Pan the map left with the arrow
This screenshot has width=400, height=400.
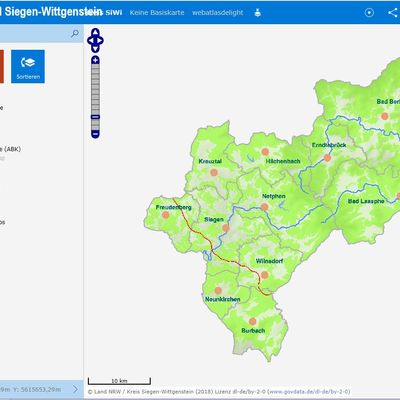tap(90, 41)
